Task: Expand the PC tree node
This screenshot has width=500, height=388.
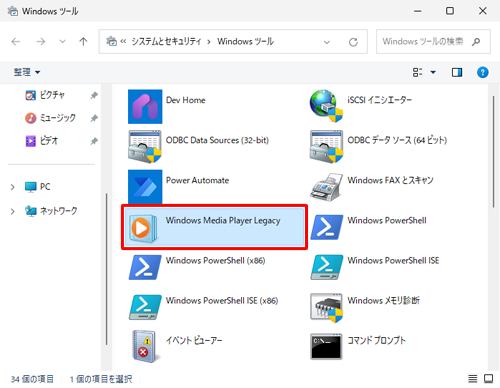Action: (x=12, y=187)
